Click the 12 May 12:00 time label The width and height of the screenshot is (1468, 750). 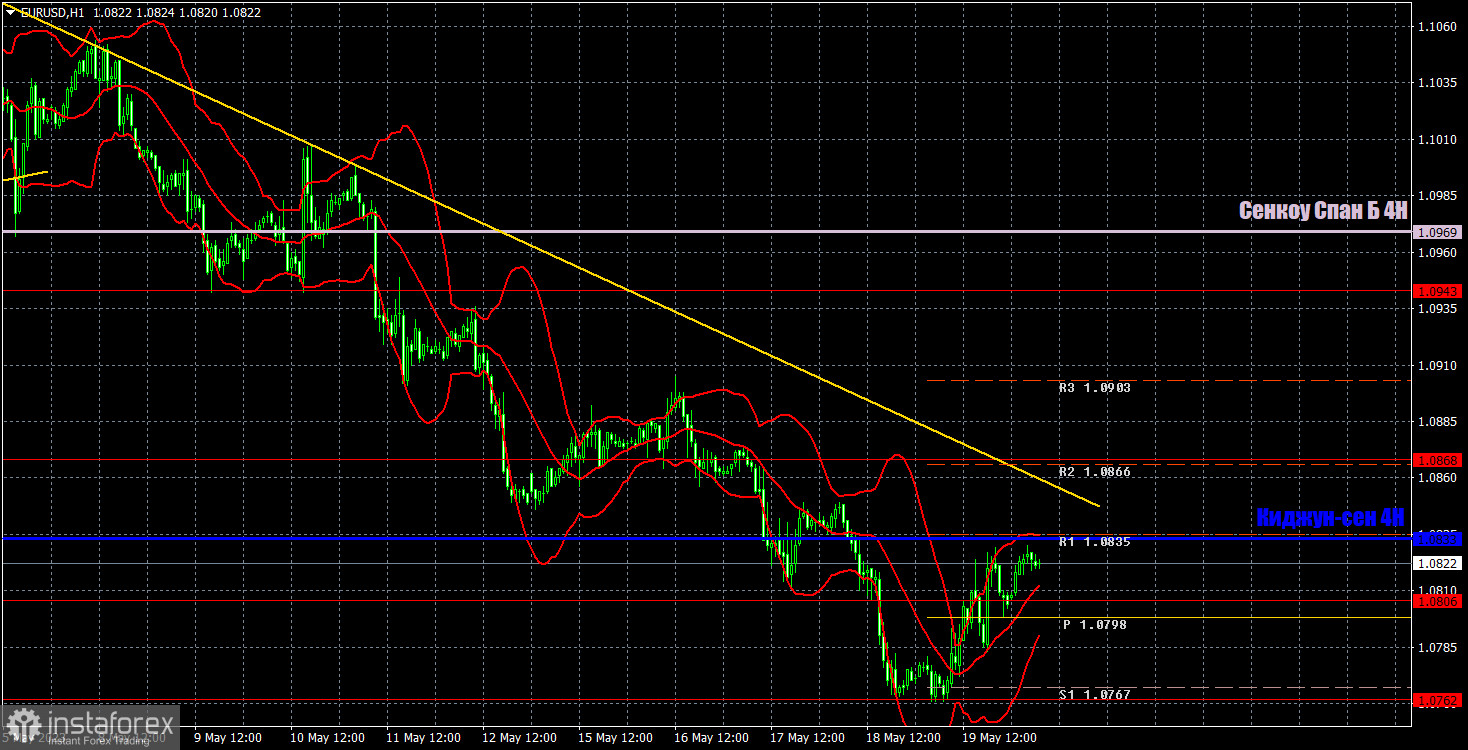tap(518, 738)
